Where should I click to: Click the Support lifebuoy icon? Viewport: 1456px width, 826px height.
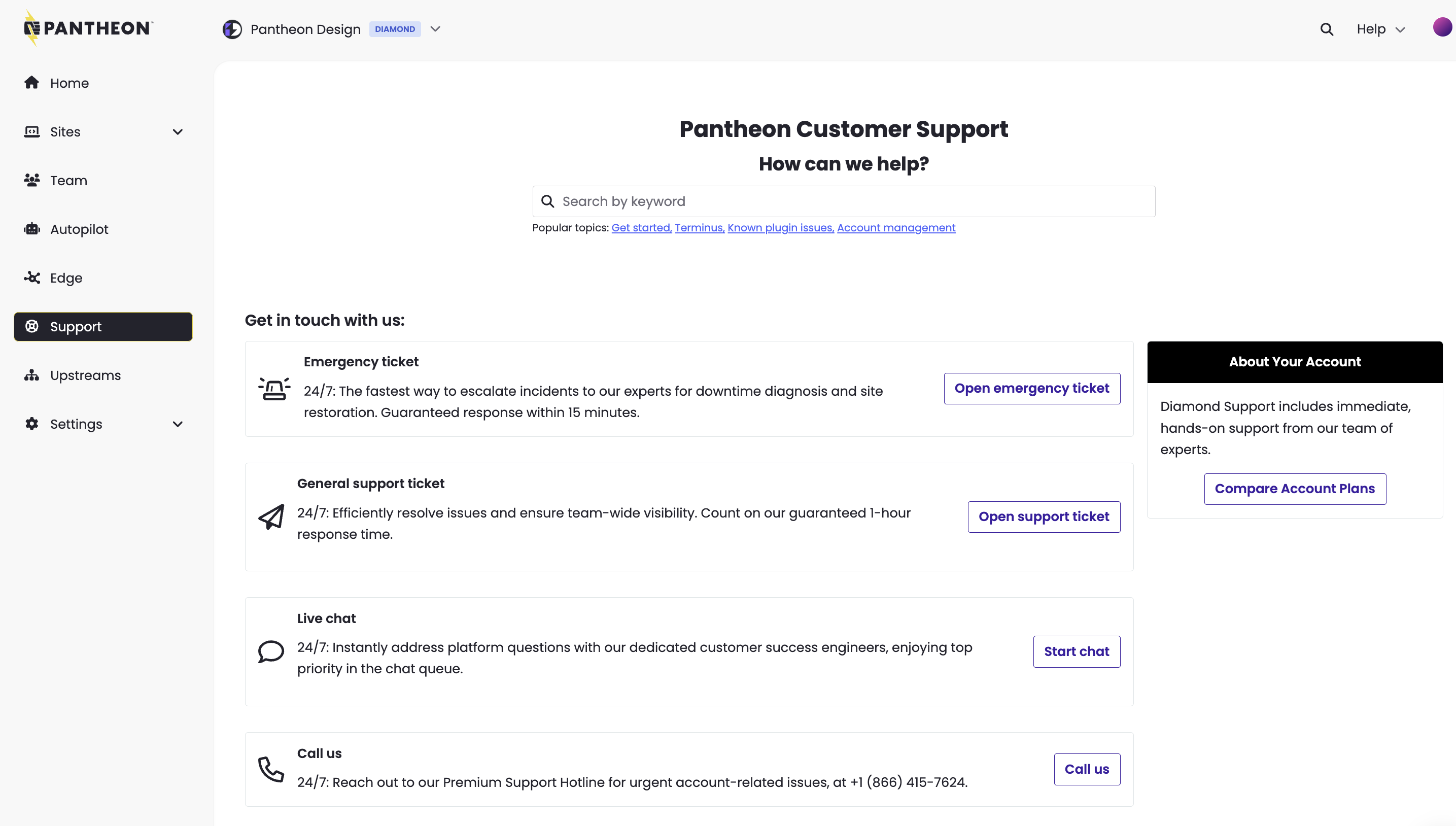point(32,326)
